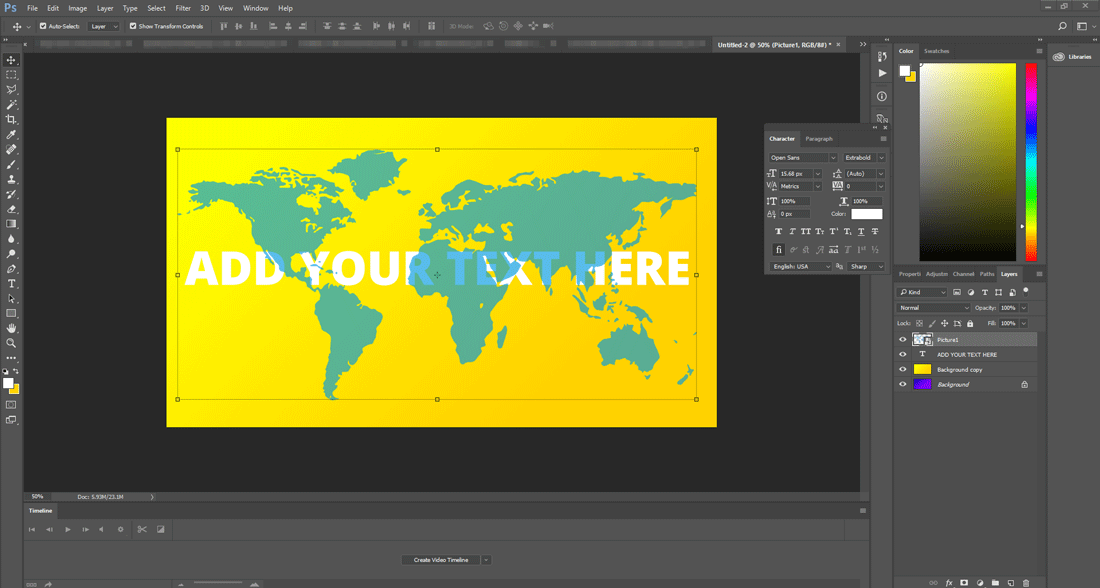The image size is (1100, 588).
Task: Select the Pen tool
Action: (11, 269)
